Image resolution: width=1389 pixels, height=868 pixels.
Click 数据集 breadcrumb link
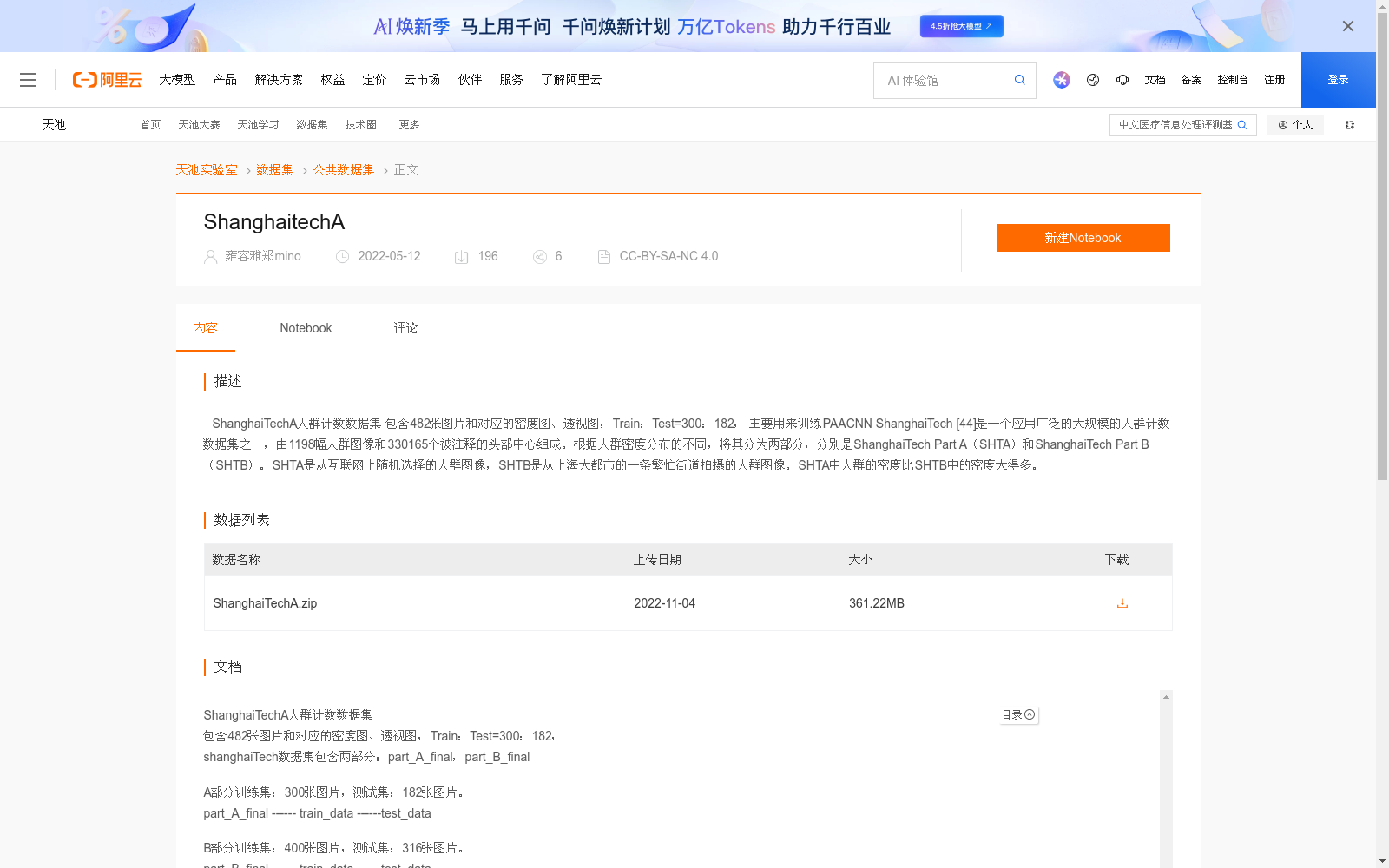(x=274, y=170)
